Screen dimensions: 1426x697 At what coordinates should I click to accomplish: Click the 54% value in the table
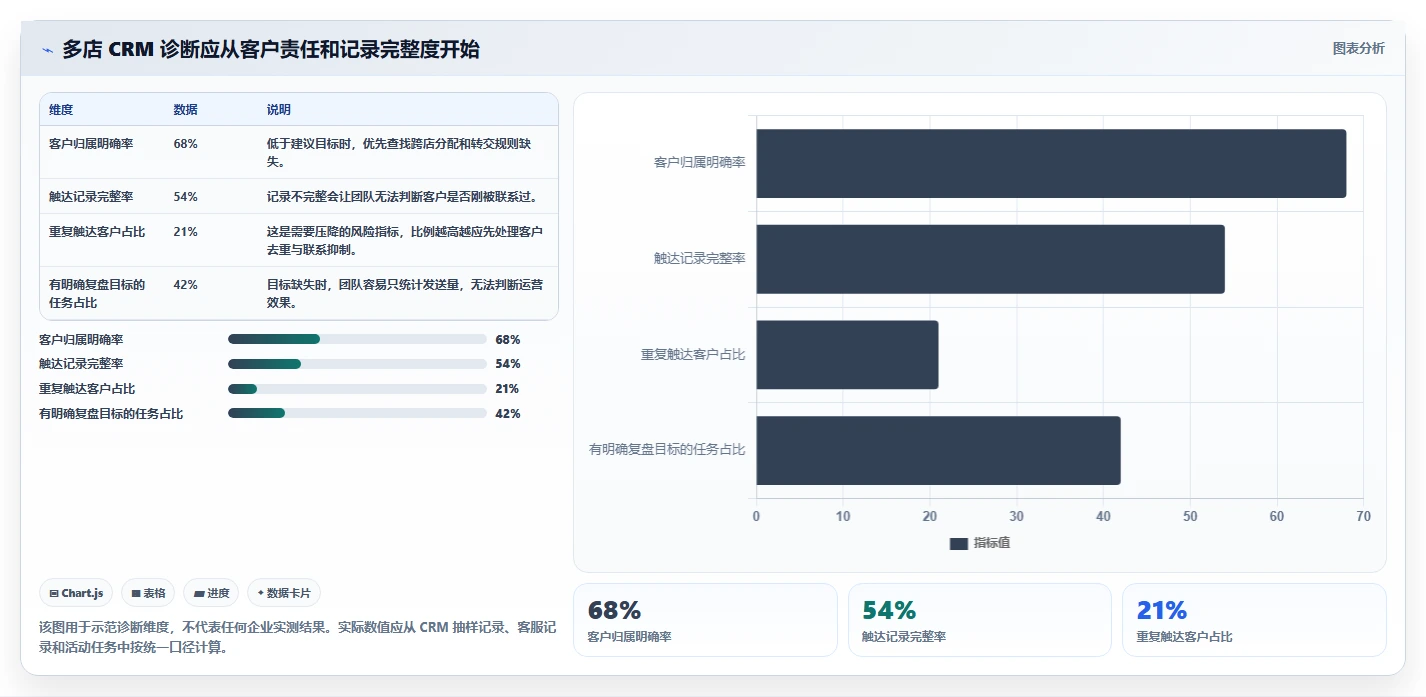[x=185, y=196]
